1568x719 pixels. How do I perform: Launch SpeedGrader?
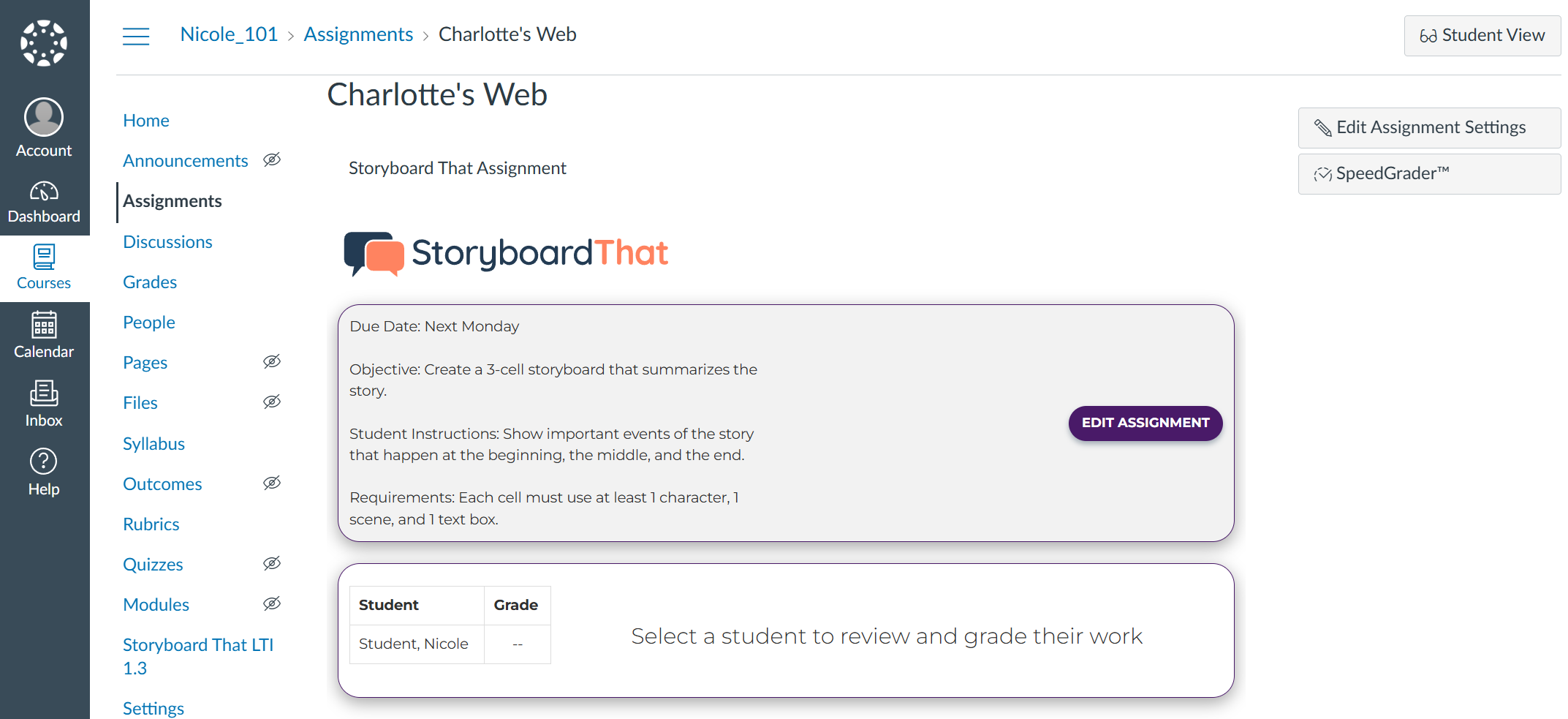1429,174
